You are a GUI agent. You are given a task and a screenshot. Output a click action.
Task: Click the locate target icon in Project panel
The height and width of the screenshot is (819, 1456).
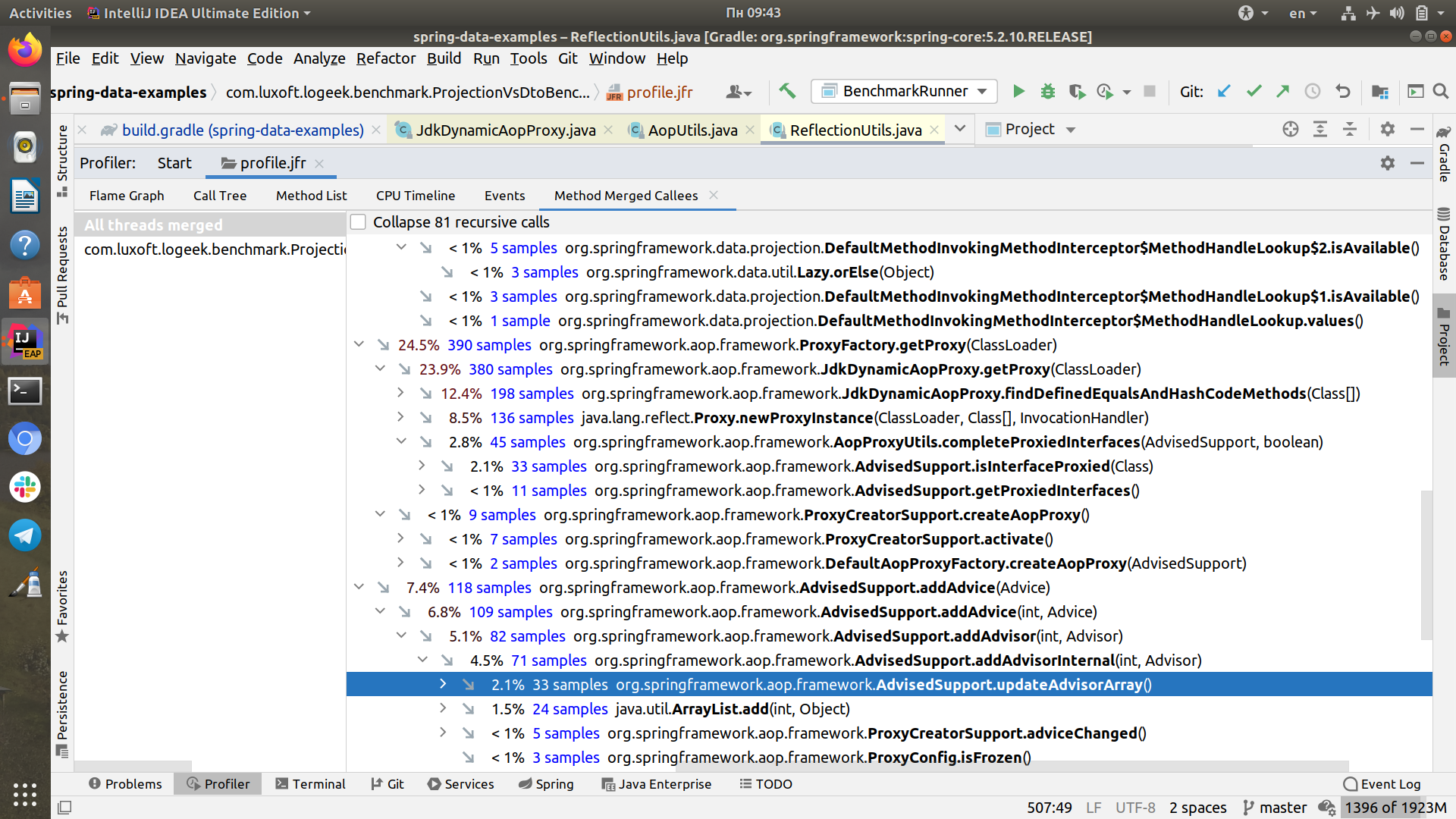point(1290,130)
